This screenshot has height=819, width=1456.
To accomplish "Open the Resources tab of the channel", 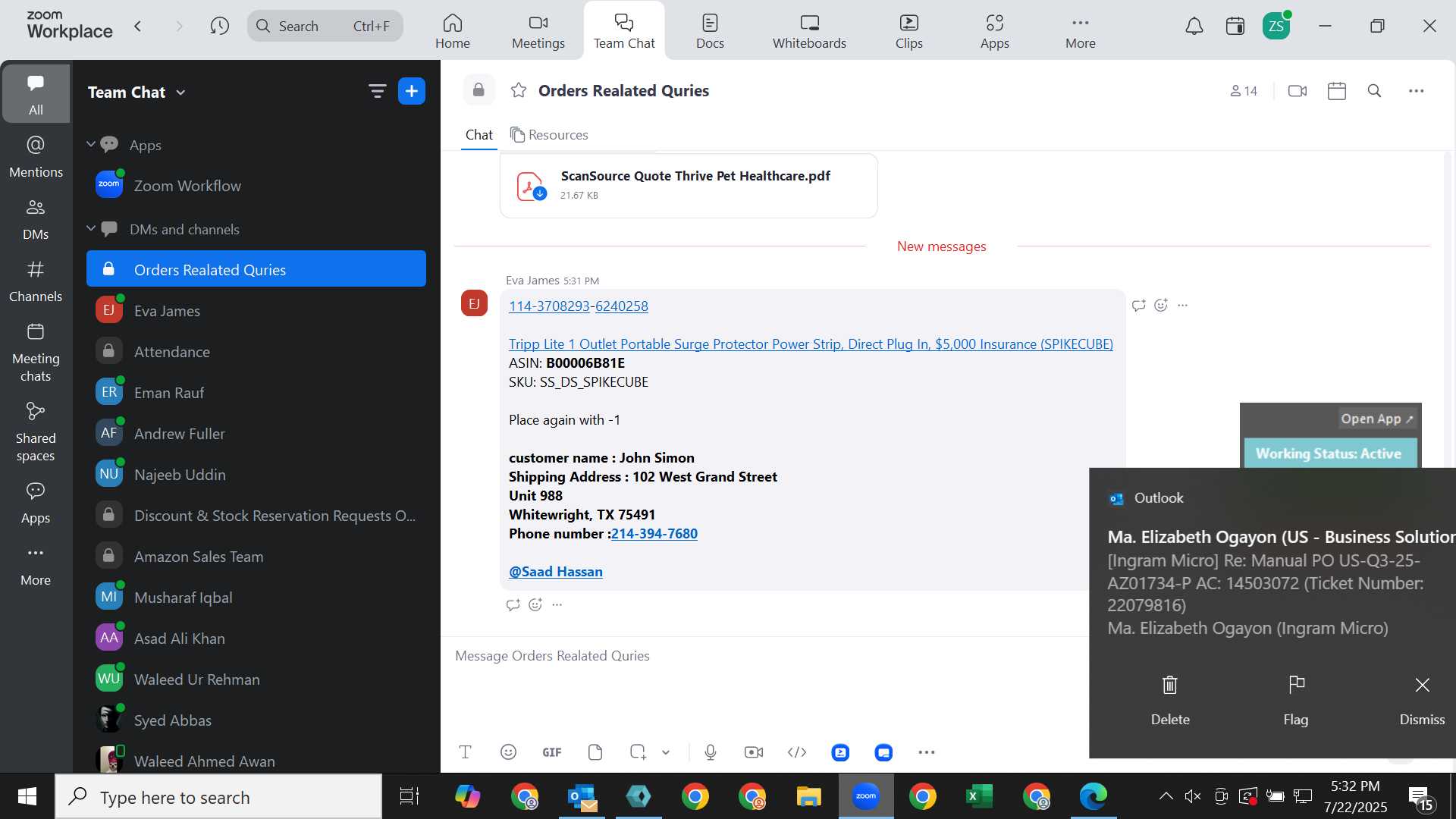I will (549, 134).
